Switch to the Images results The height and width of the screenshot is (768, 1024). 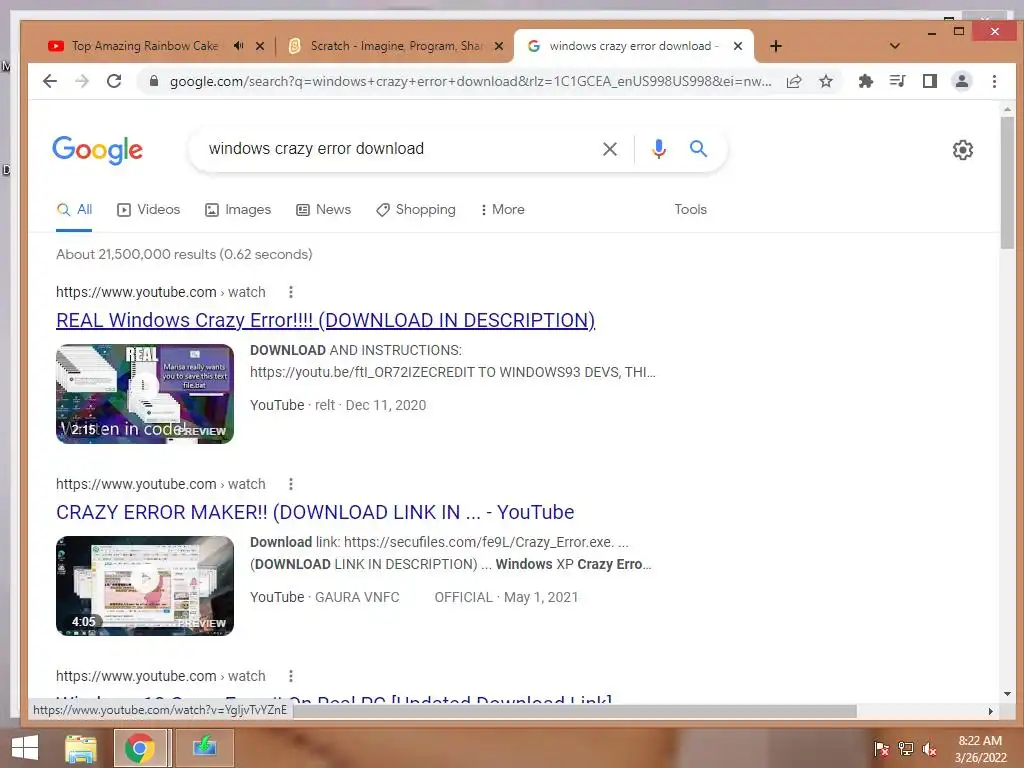[x=238, y=210]
